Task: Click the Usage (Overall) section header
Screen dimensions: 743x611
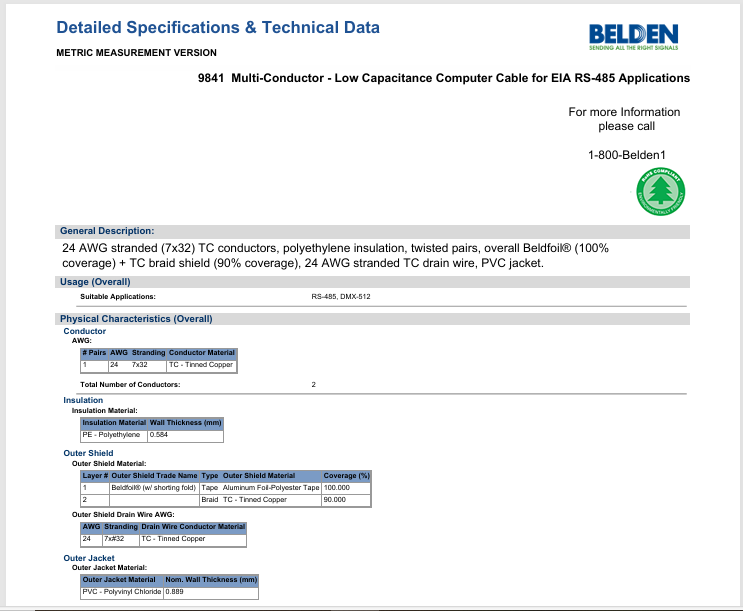Action: 95,282
